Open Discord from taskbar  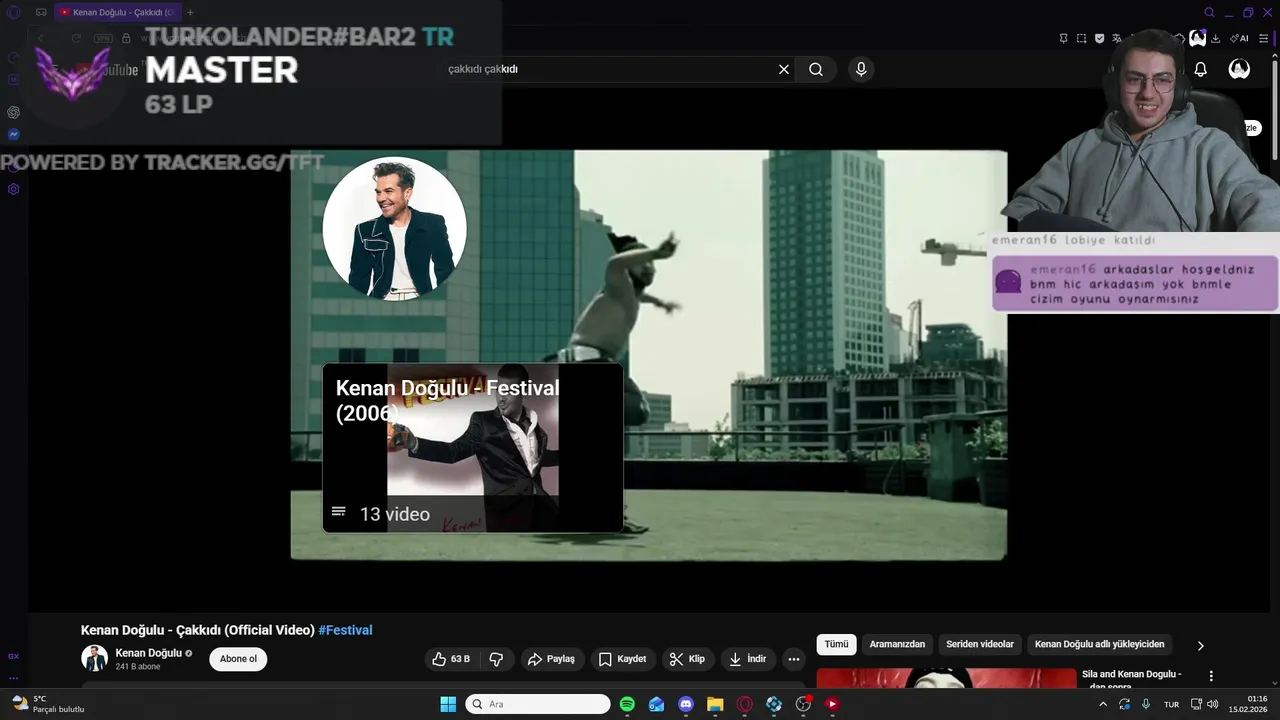685,704
